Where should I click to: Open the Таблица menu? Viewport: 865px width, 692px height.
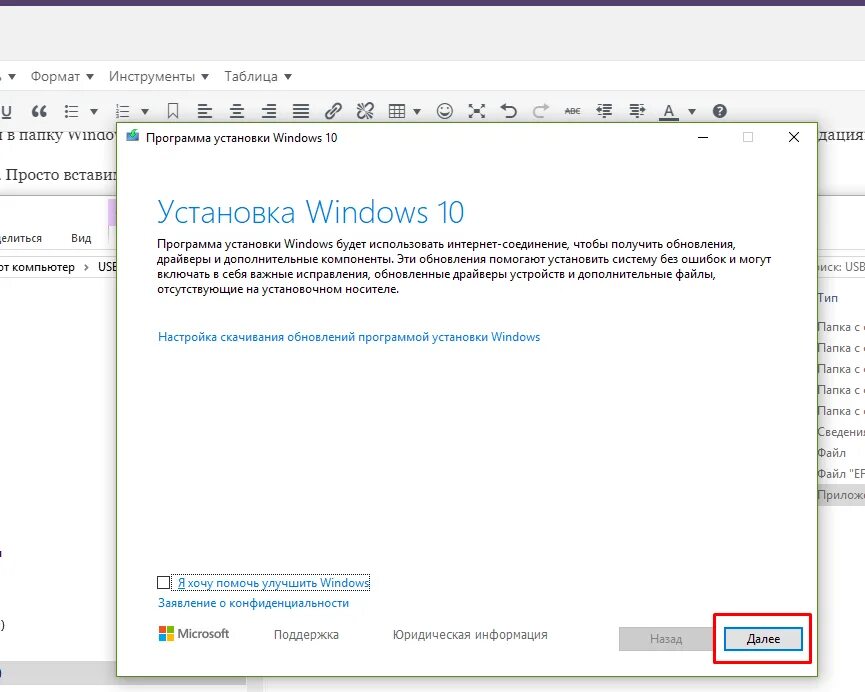(x=258, y=76)
